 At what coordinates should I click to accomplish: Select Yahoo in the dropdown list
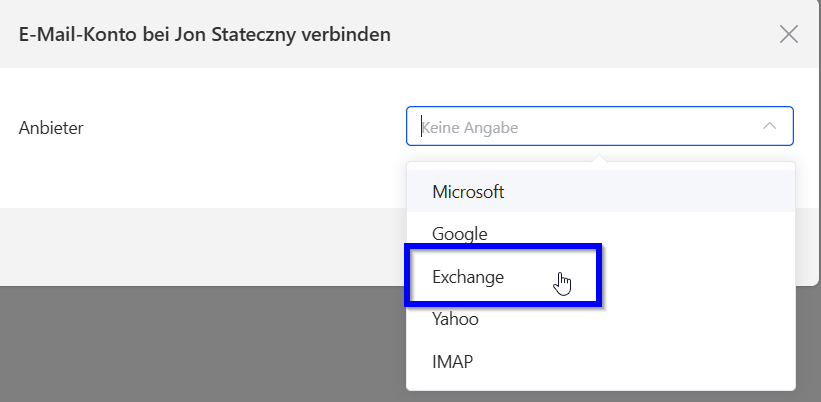tap(455, 320)
